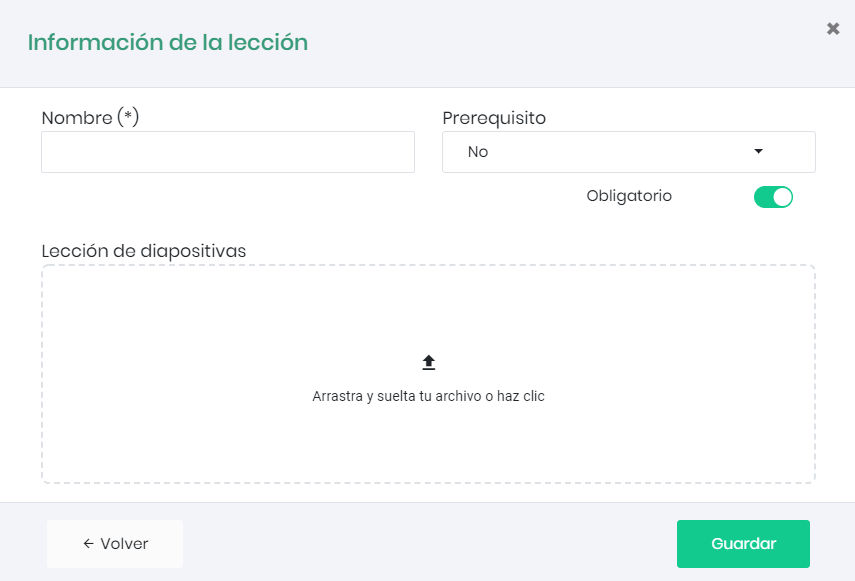Viewport: 855px width, 581px height.
Task: Click the "Volver" text label
Action: 124,544
